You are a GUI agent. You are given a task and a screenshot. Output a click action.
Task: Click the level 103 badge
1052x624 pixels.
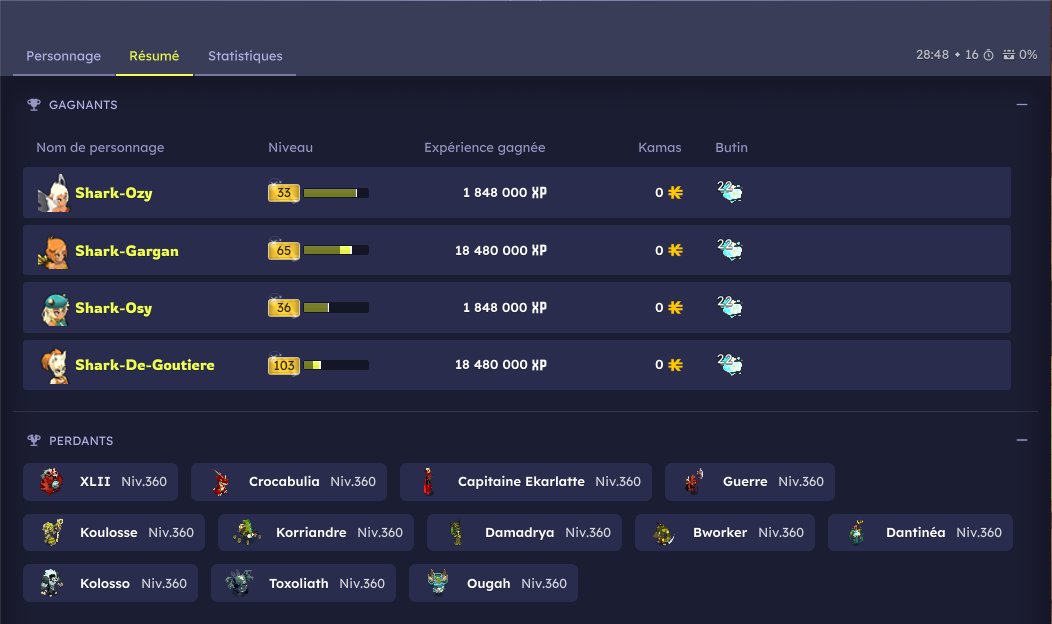coord(284,365)
